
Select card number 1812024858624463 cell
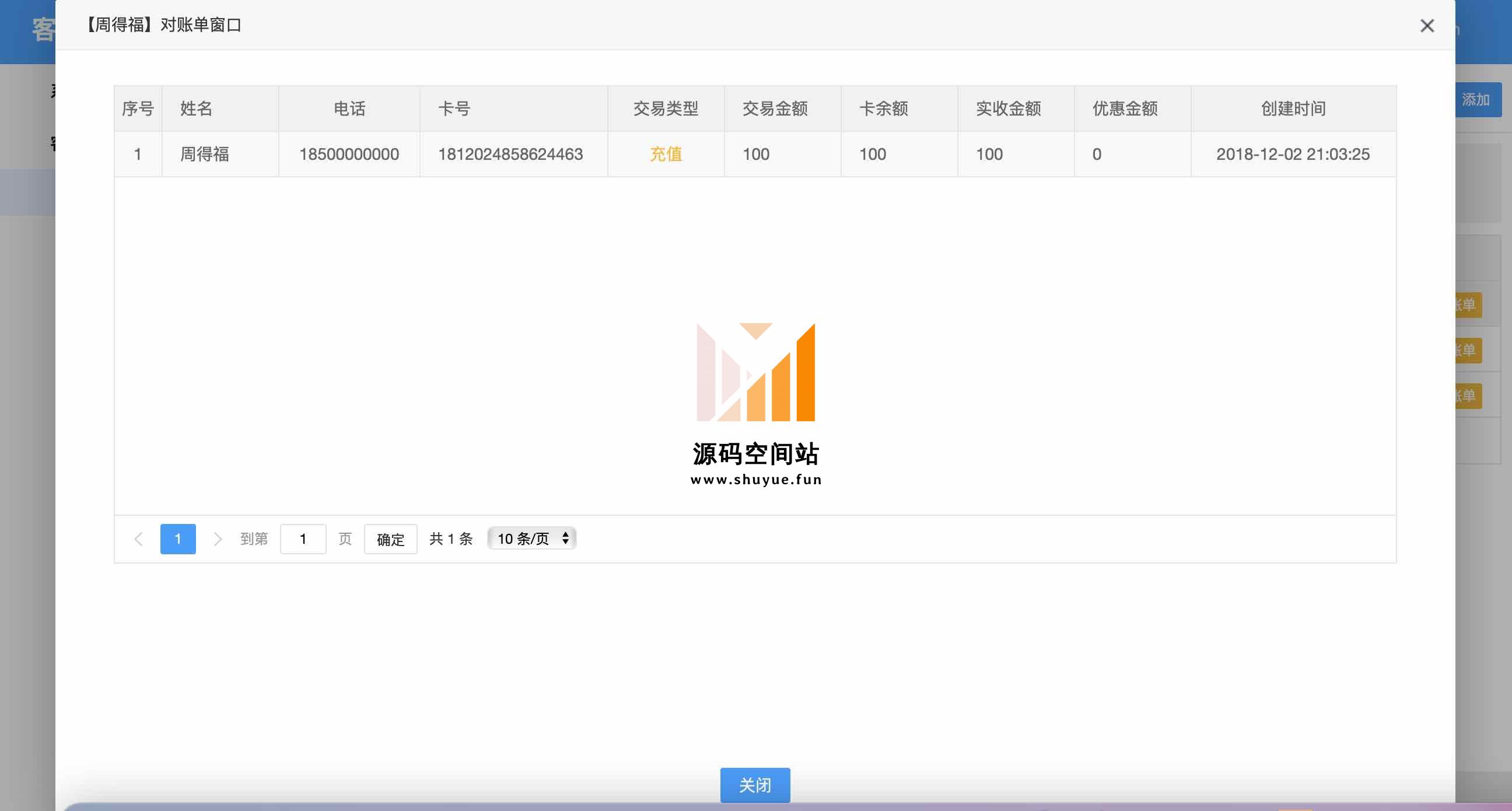pos(513,155)
